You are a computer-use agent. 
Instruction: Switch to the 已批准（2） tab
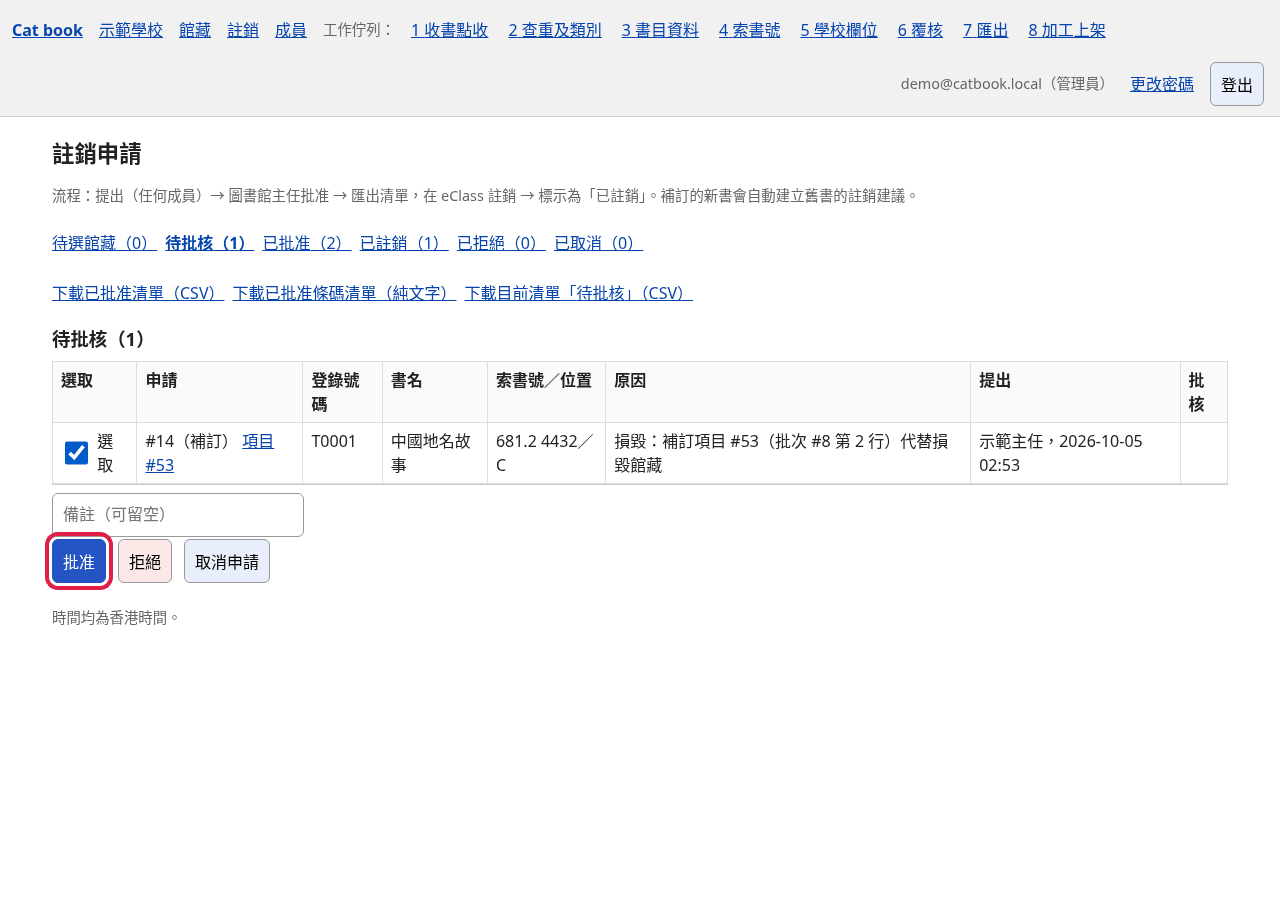click(x=307, y=243)
